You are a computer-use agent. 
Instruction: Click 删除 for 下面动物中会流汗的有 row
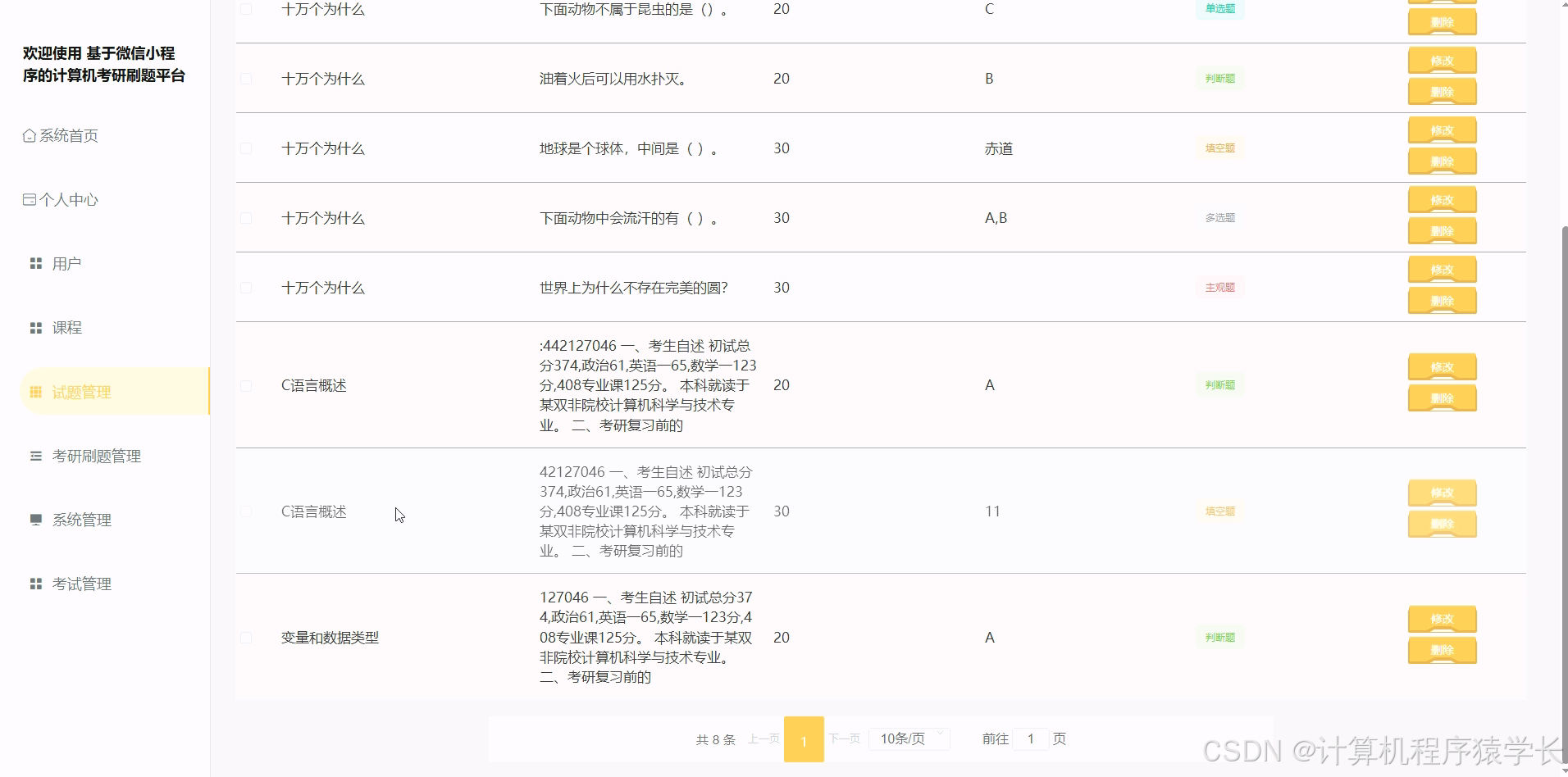point(1442,231)
